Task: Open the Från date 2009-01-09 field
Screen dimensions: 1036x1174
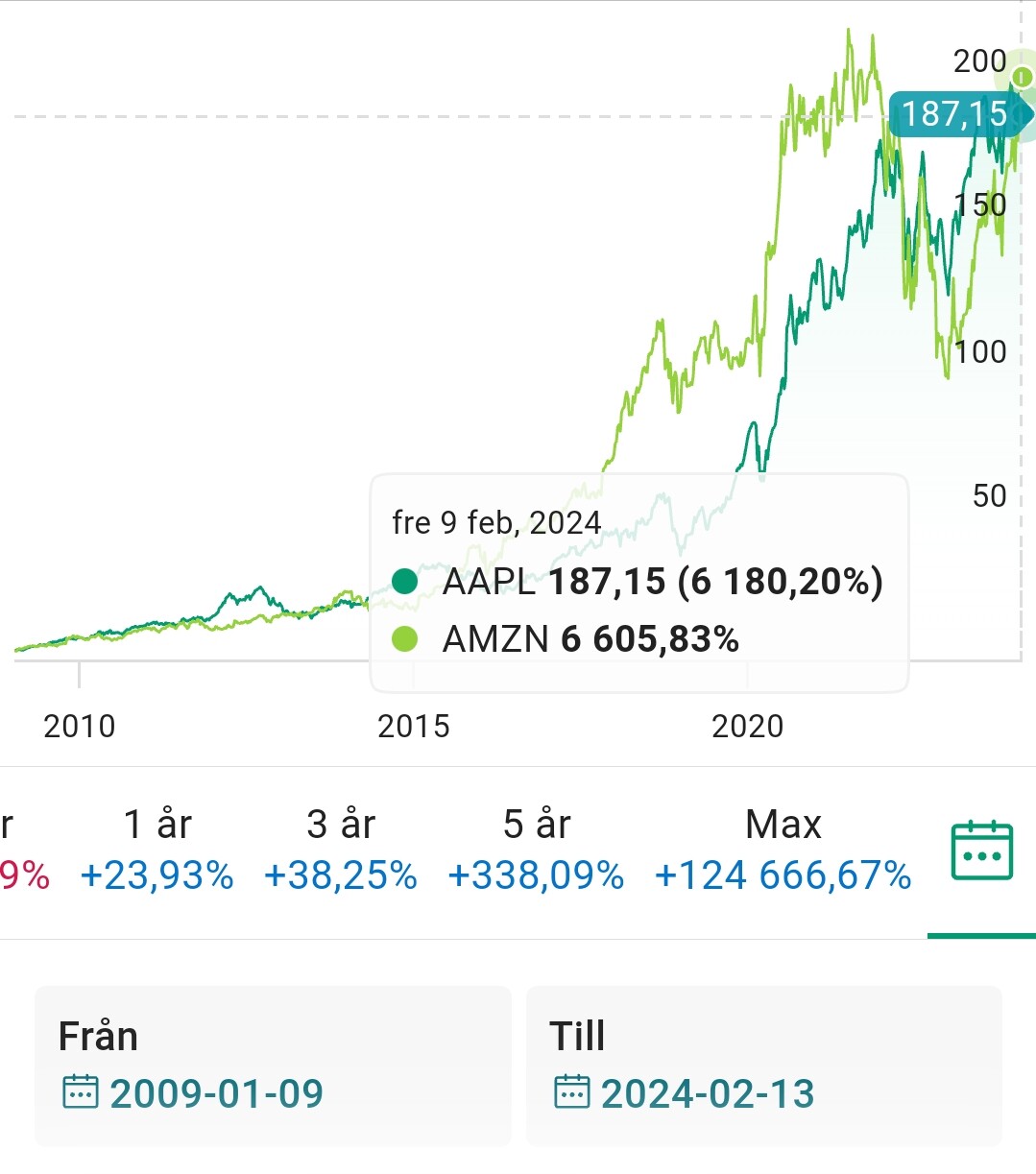Action: 273,1066
